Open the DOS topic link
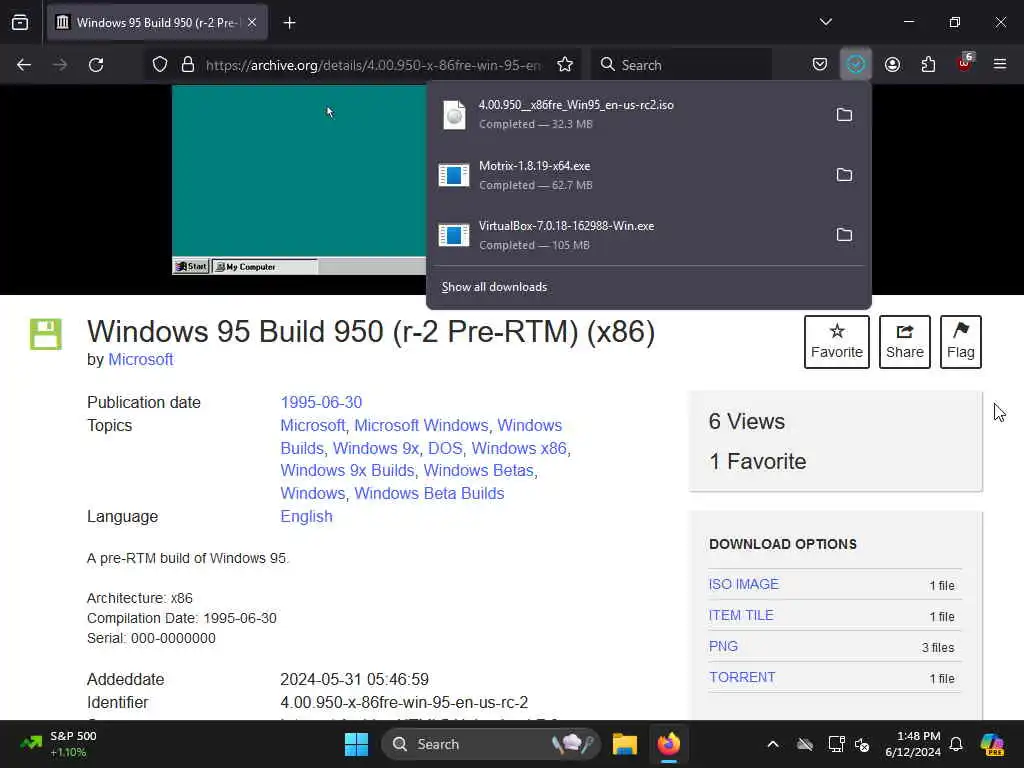 tap(445, 449)
